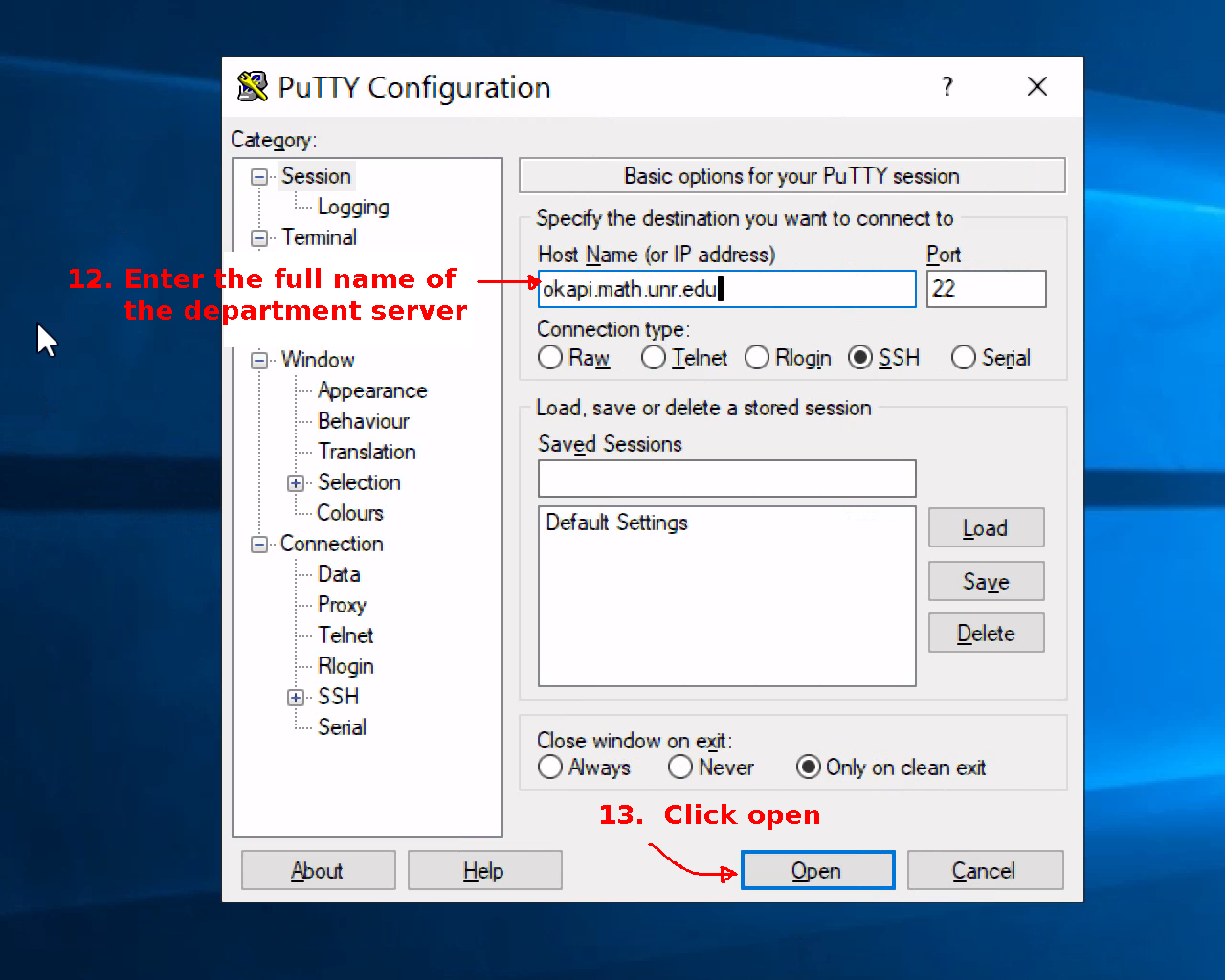Open the Selection category
The height and width of the screenshot is (980, 1225).
[359, 482]
